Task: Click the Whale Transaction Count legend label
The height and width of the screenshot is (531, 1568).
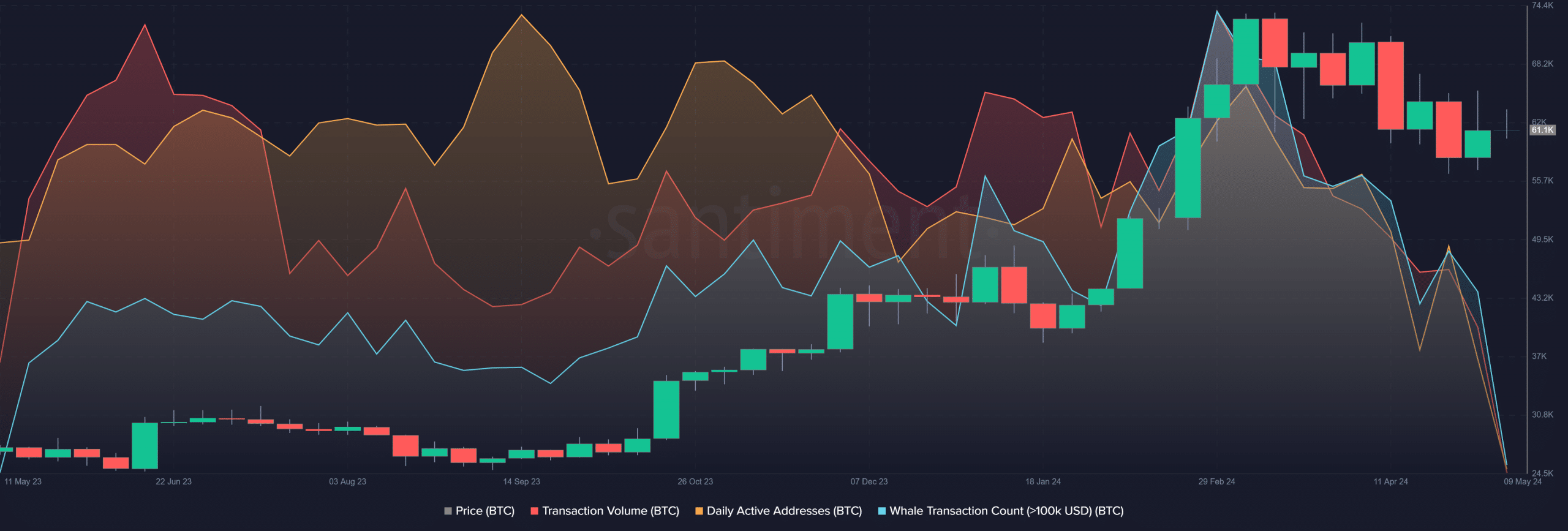Action: pyautogui.click(x=1006, y=511)
